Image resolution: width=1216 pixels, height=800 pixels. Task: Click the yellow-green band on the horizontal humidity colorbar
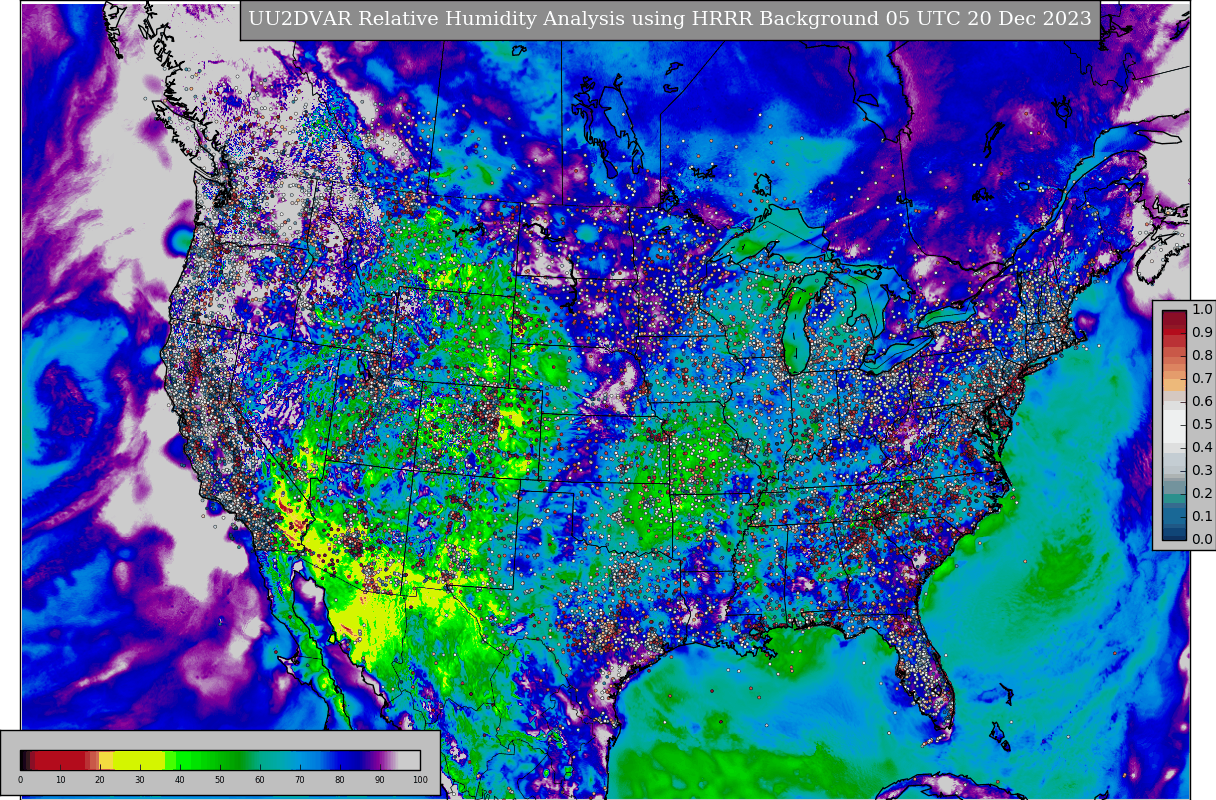[139, 760]
